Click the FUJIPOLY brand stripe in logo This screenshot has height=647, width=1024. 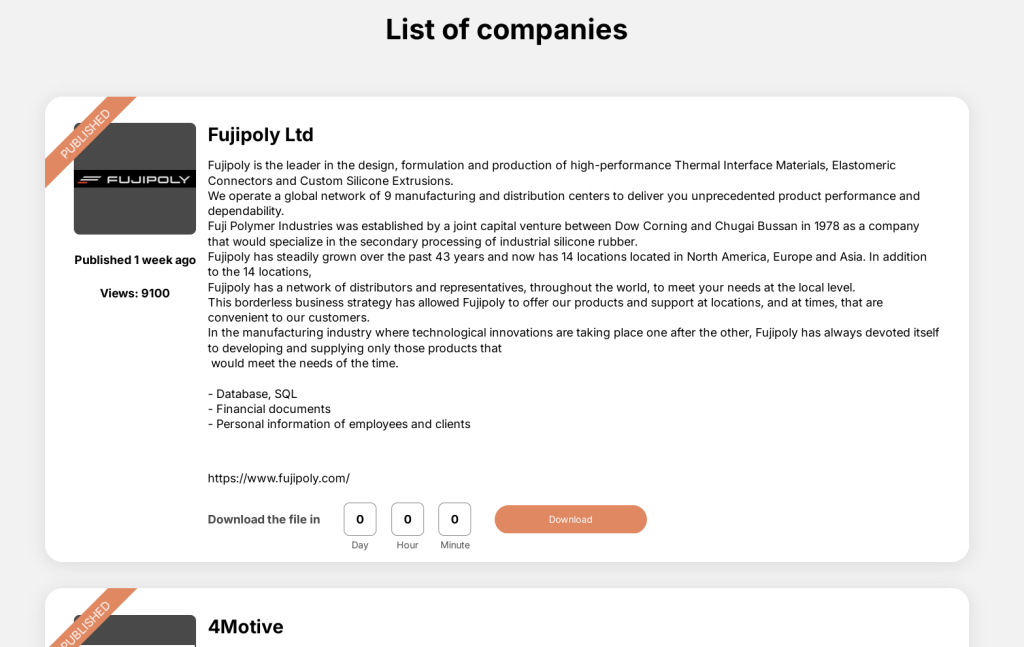pos(135,179)
